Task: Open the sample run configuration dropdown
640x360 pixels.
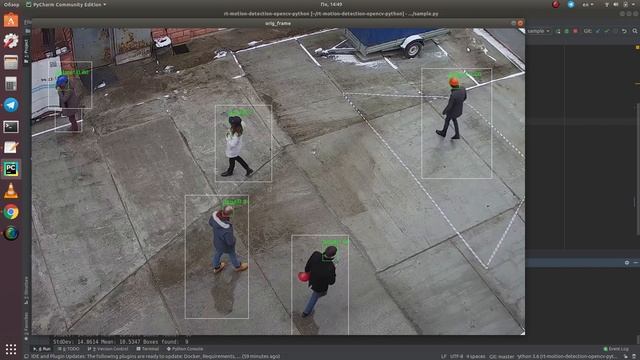Action: pyautogui.click(x=538, y=31)
